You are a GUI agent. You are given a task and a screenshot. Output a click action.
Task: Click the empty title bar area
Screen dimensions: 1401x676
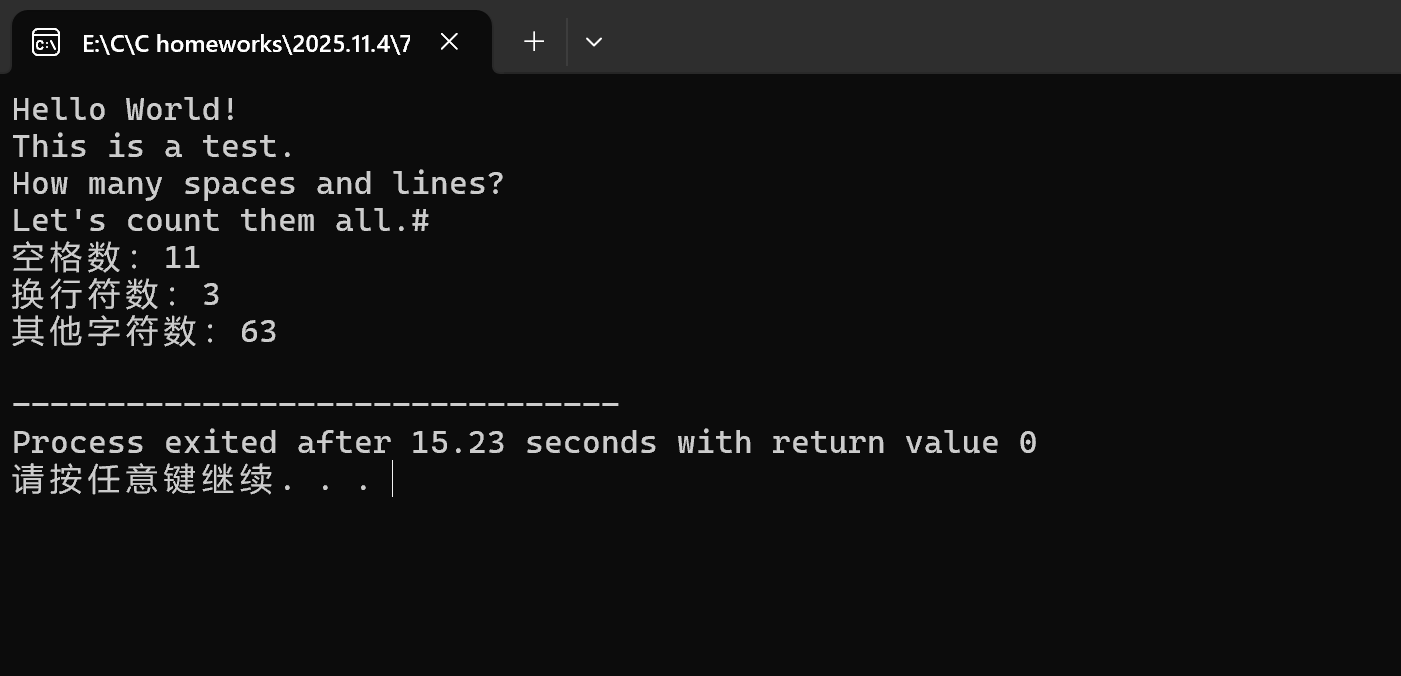(1000, 38)
